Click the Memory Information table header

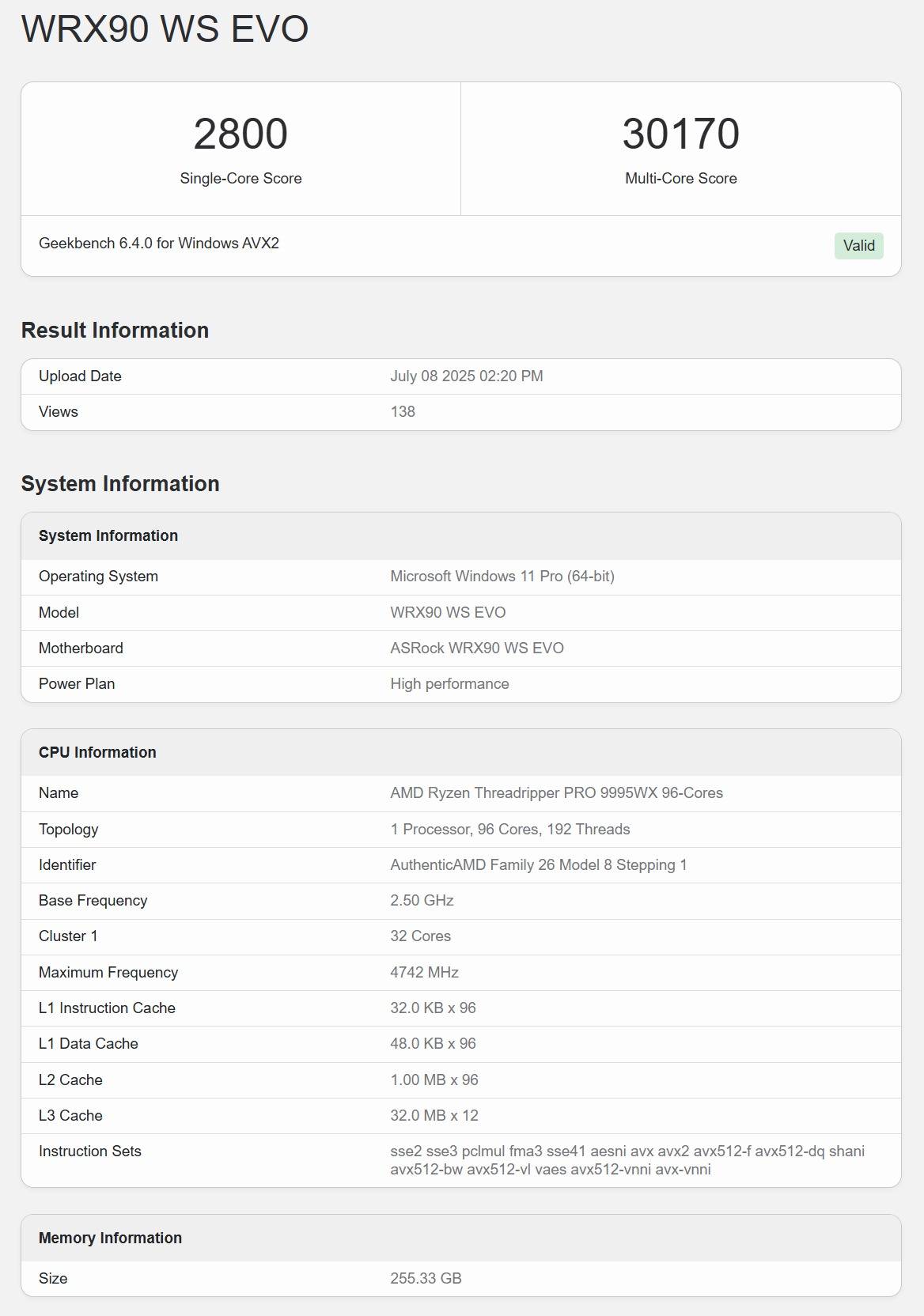point(110,1238)
